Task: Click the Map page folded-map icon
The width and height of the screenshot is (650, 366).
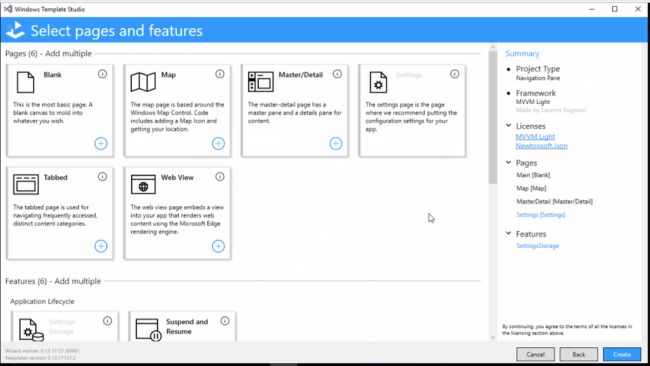Action: pos(143,82)
